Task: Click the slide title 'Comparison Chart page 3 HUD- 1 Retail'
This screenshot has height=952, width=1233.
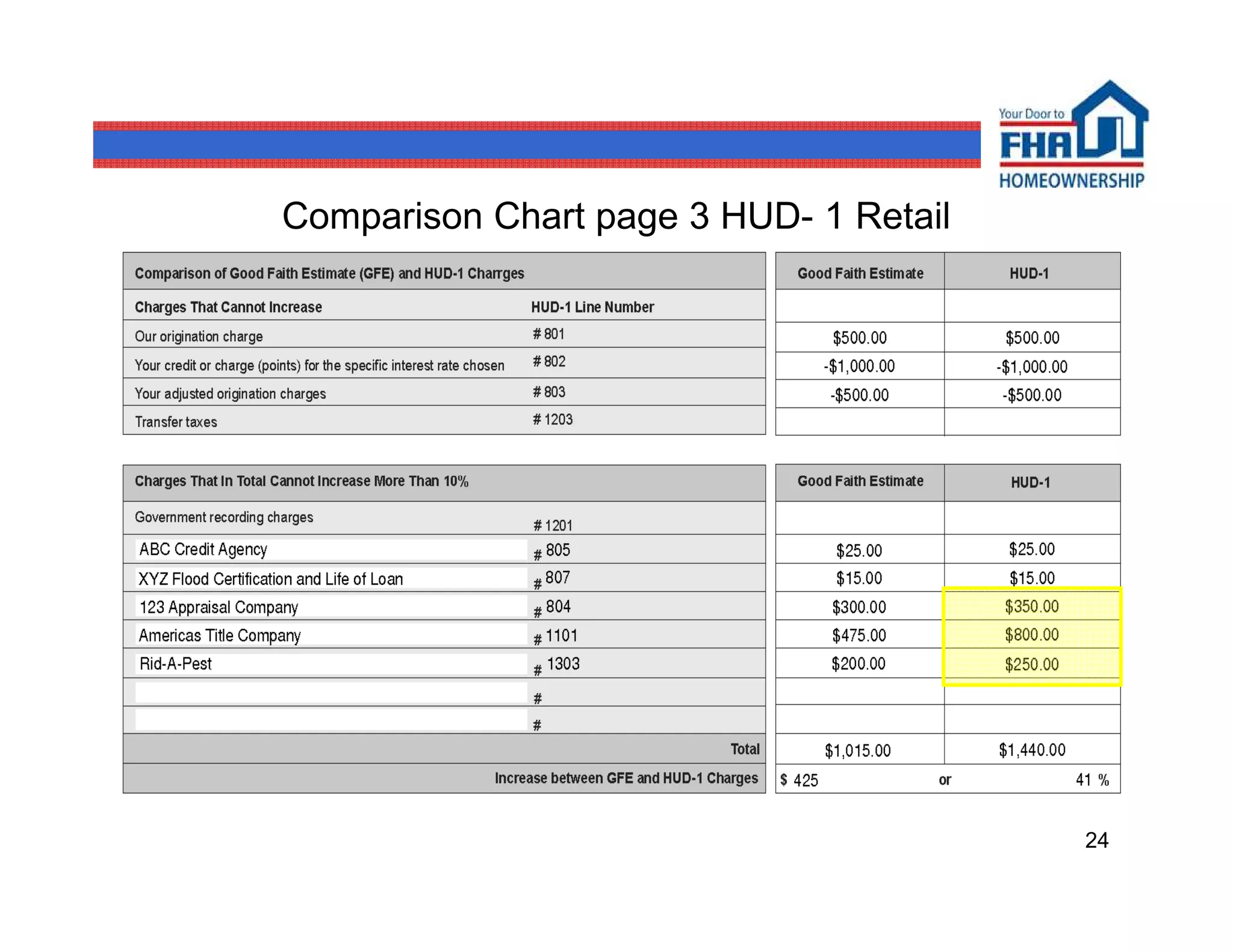Action: tap(616, 216)
